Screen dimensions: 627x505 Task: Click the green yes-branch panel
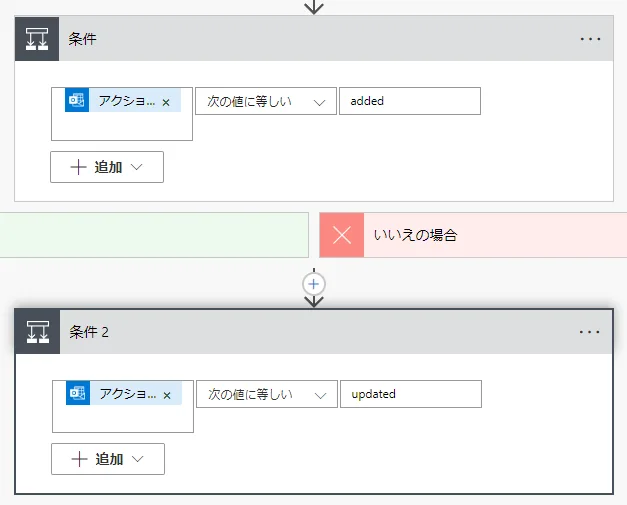(x=154, y=235)
